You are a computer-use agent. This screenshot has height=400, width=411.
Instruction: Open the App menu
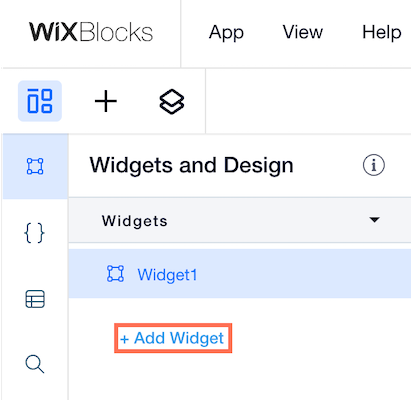[x=226, y=33]
